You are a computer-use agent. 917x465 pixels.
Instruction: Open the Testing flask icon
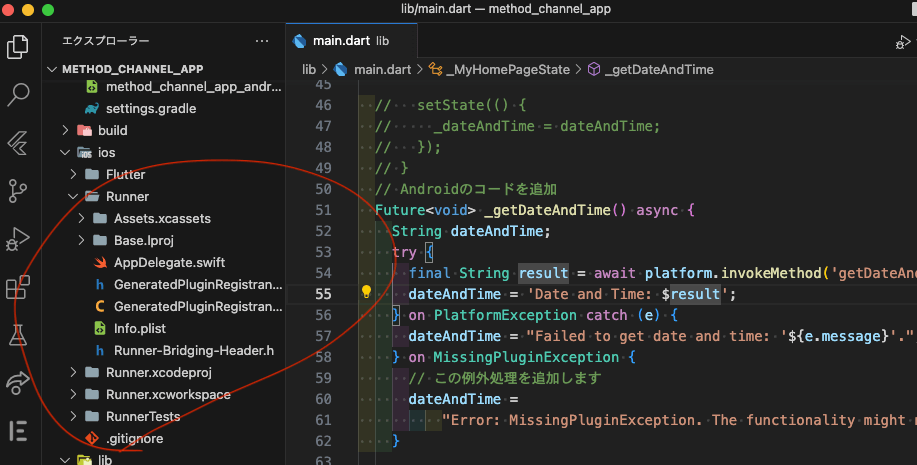(x=18, y=335)
